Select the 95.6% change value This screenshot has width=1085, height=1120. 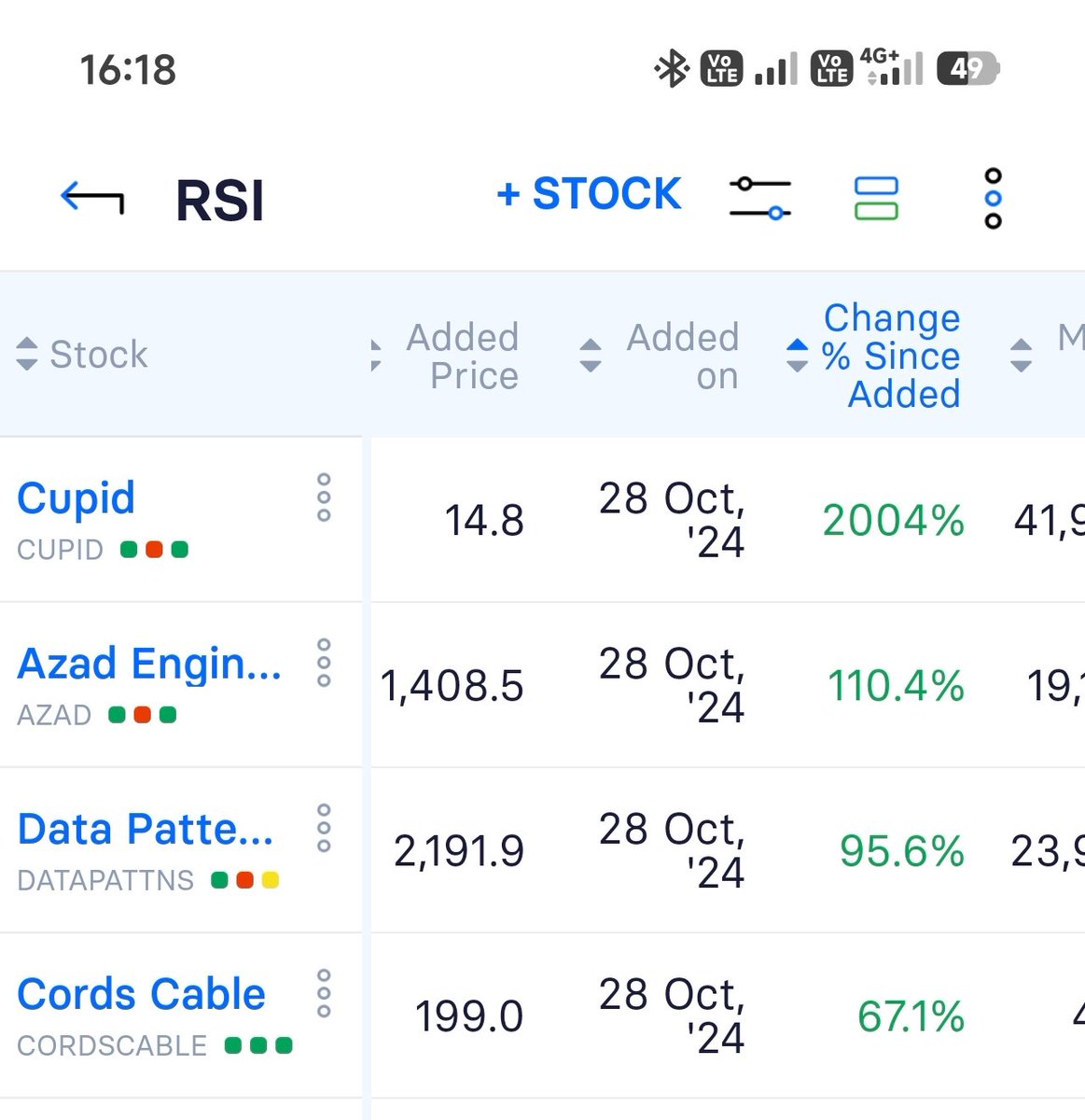901,851
